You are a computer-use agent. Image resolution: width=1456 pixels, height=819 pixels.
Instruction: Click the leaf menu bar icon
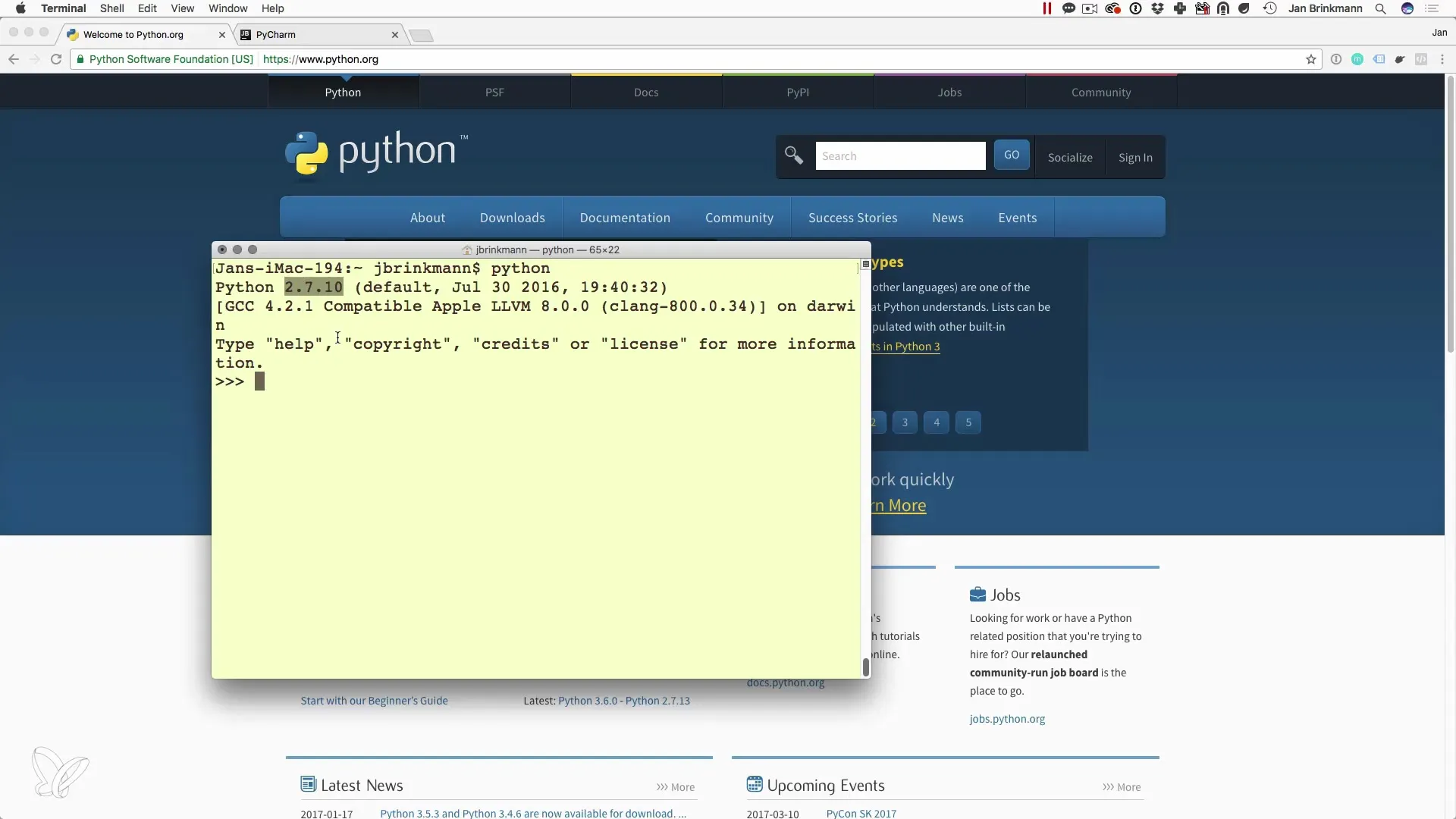tap(1244, 8)
